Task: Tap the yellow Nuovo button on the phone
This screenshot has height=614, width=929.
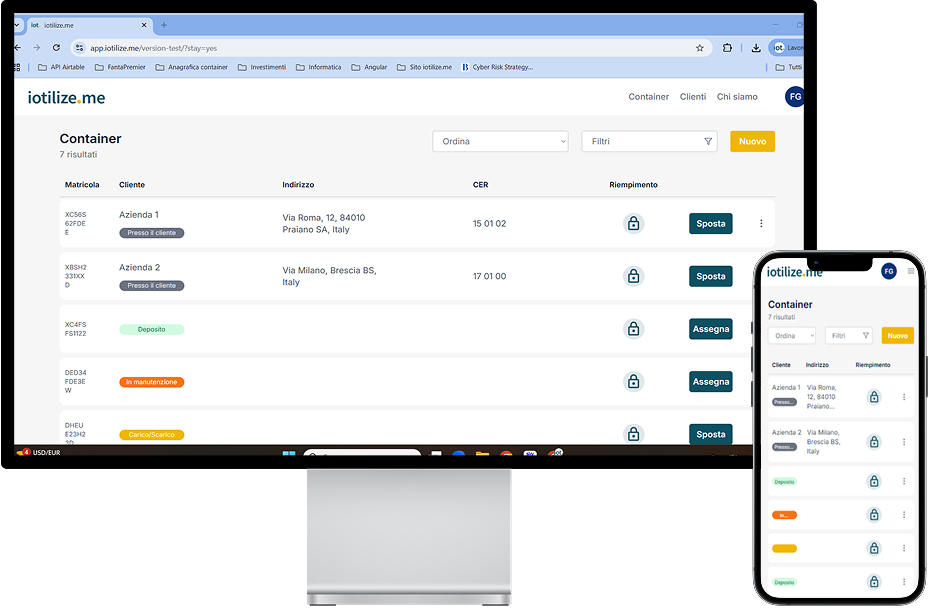Action: [898, 336]
